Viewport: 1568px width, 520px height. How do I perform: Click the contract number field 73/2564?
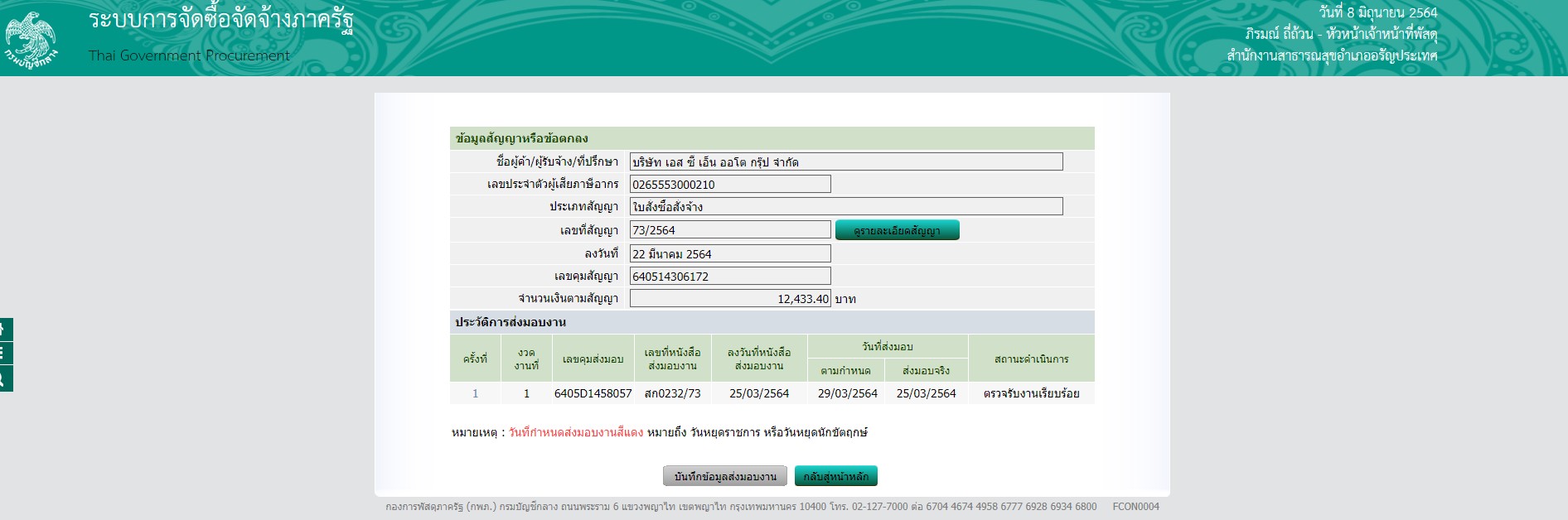tap(729, 230)
